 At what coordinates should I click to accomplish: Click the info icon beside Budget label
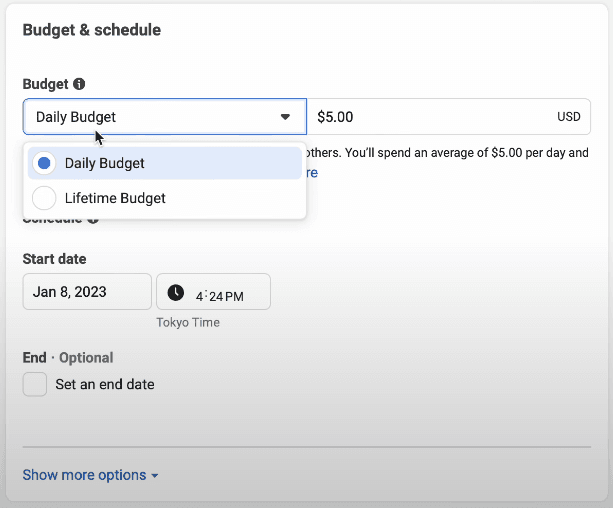(79, 84)
